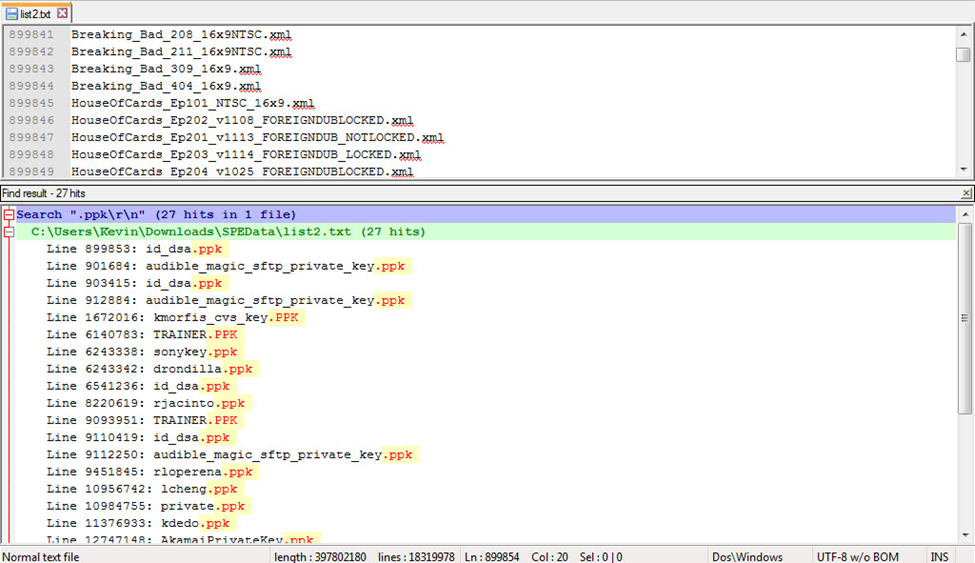Open result Line 9112250 audible_magic_sftp_private_key.ppk
975x563 pixels.
point(229,455)
